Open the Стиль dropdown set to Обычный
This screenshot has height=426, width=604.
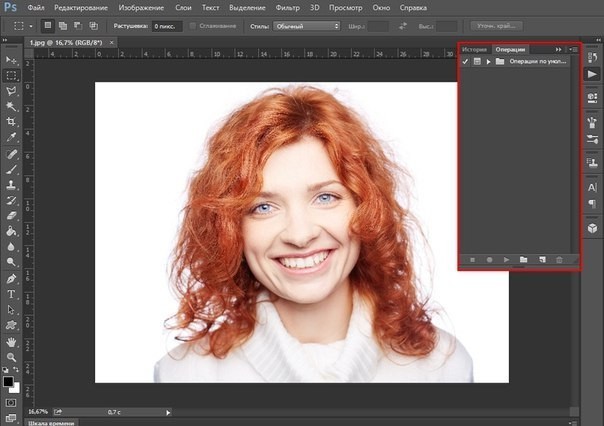(x=307, y=26)
